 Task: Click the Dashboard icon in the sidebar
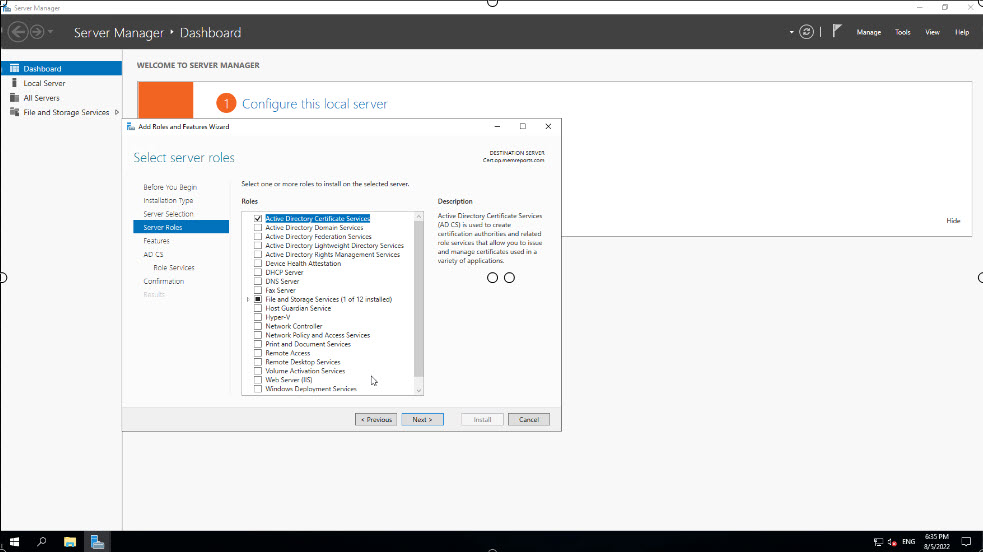tap(14, 68)
